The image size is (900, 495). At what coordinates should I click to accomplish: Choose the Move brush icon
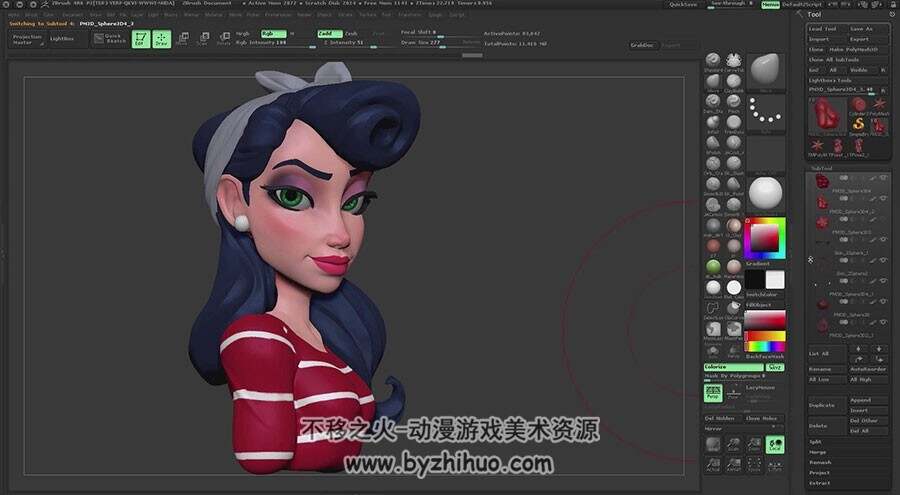click(x=713, y=82)
